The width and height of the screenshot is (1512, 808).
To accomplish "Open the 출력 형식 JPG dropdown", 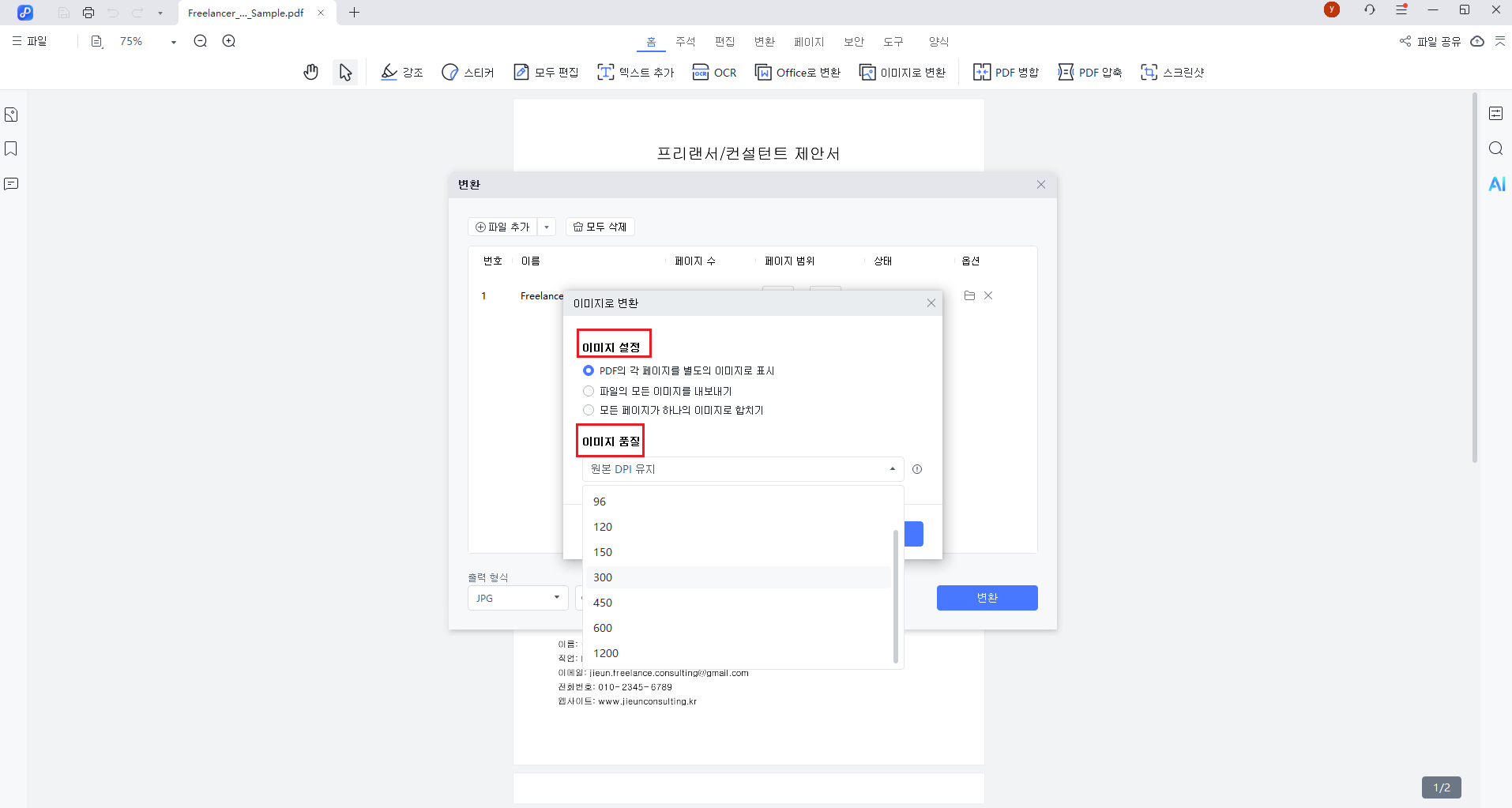I will click(x=517, y=598).
